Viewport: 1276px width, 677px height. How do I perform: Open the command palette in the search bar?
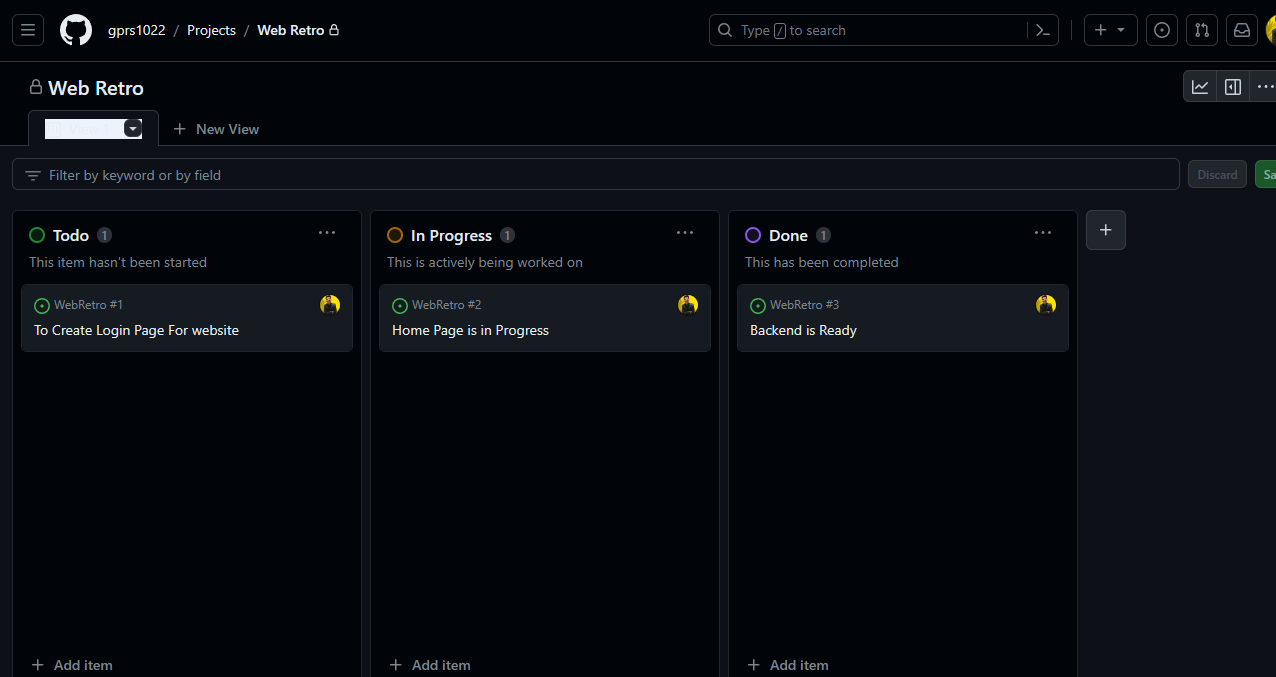(x=1042, y=30)
